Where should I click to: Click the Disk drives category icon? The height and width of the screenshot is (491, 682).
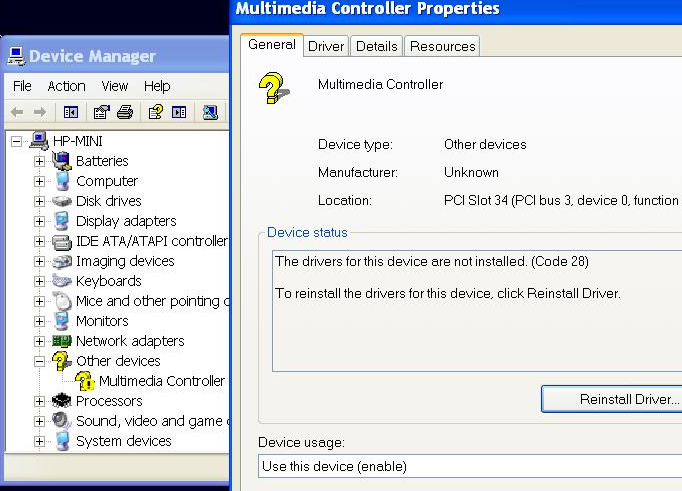click(62, 201)
